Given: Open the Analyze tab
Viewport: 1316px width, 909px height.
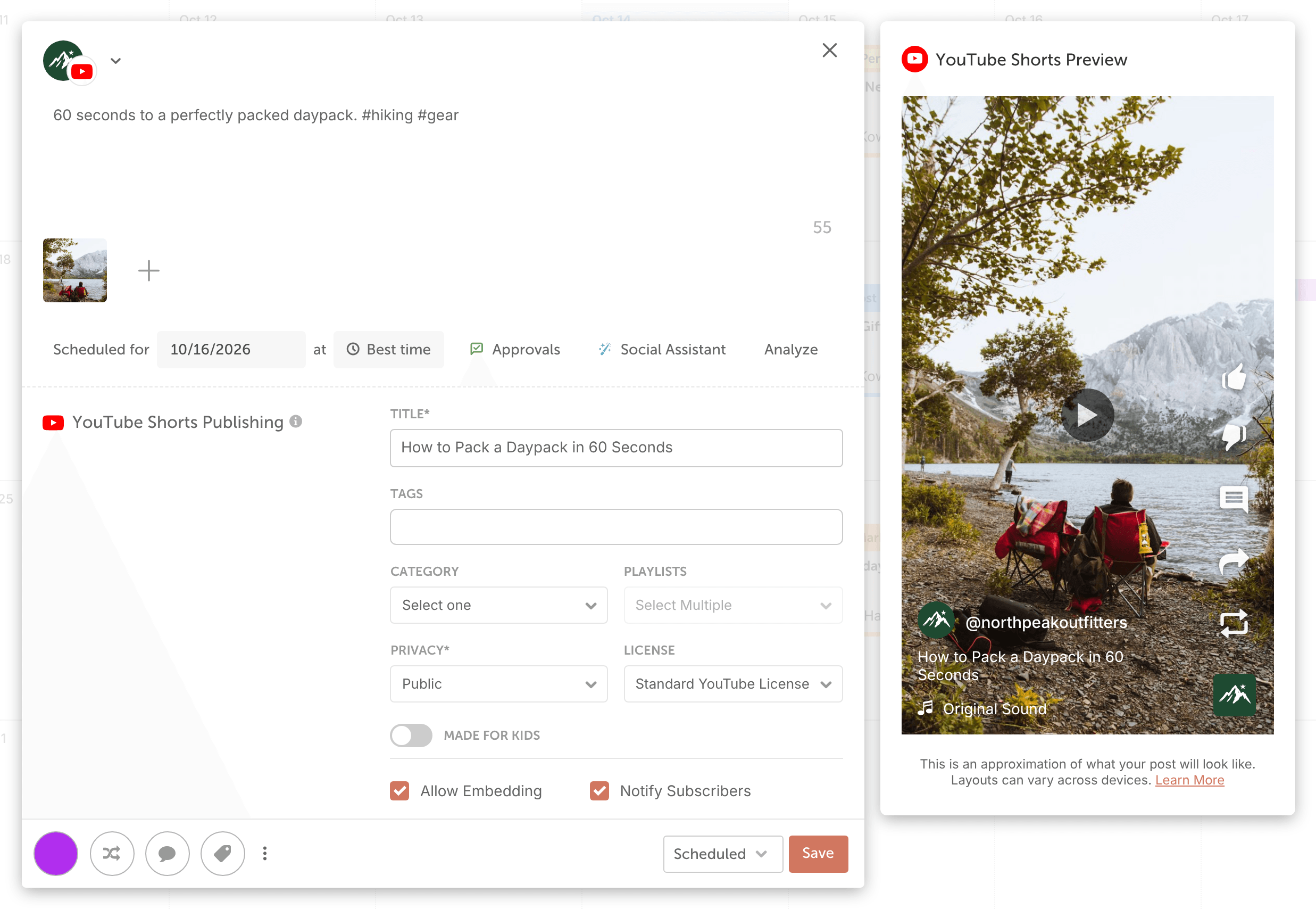Looking at the screenshot, I should (790, 349).
